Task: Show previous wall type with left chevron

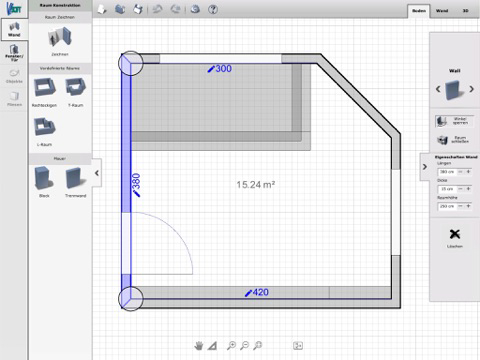Action: coord(438,89)
